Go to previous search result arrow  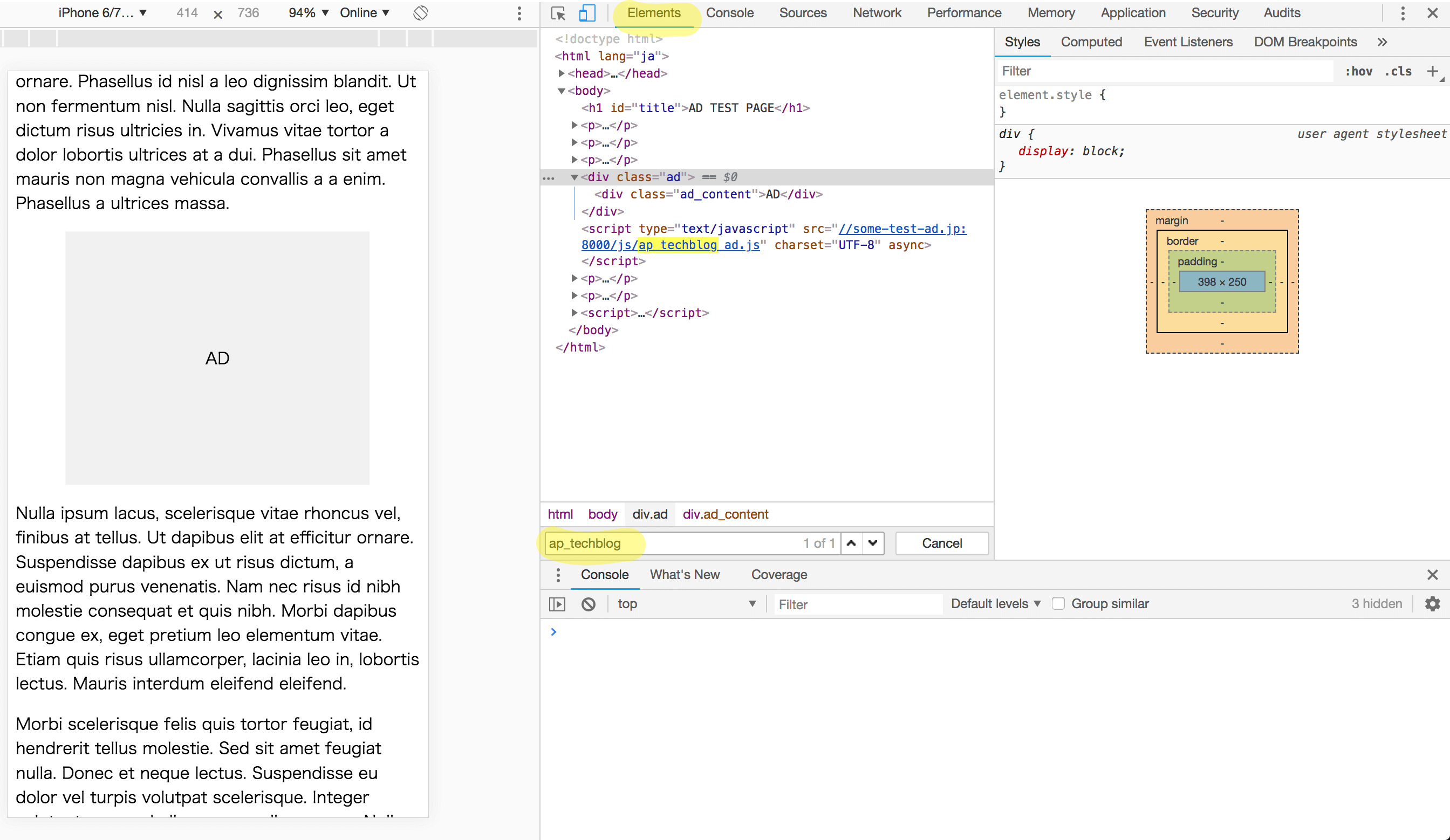[851, 543]
